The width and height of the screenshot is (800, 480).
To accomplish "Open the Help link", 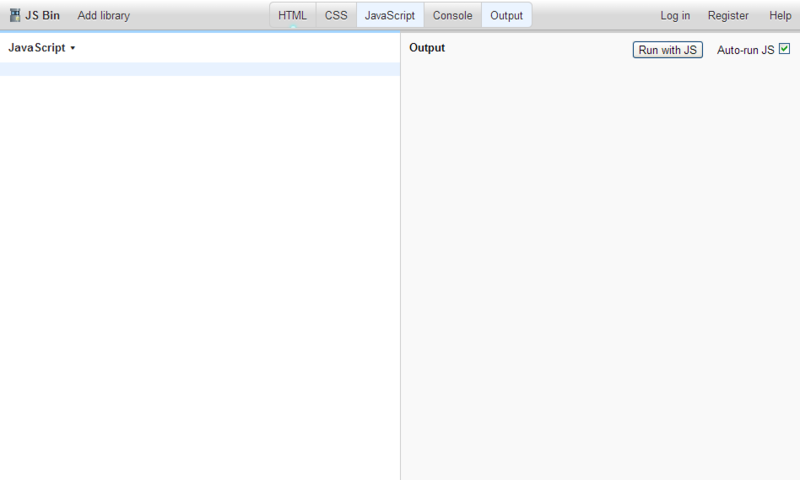I will pyautogui.click(x=780, y=15).
